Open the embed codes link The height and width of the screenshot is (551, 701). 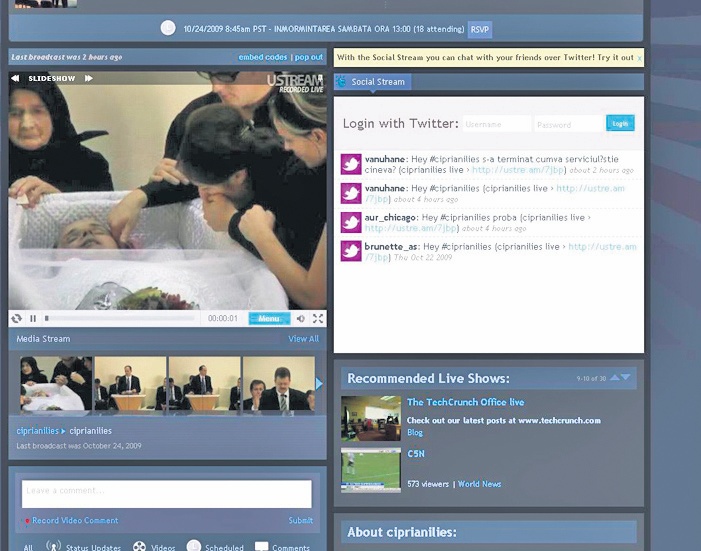click(264, 58)
